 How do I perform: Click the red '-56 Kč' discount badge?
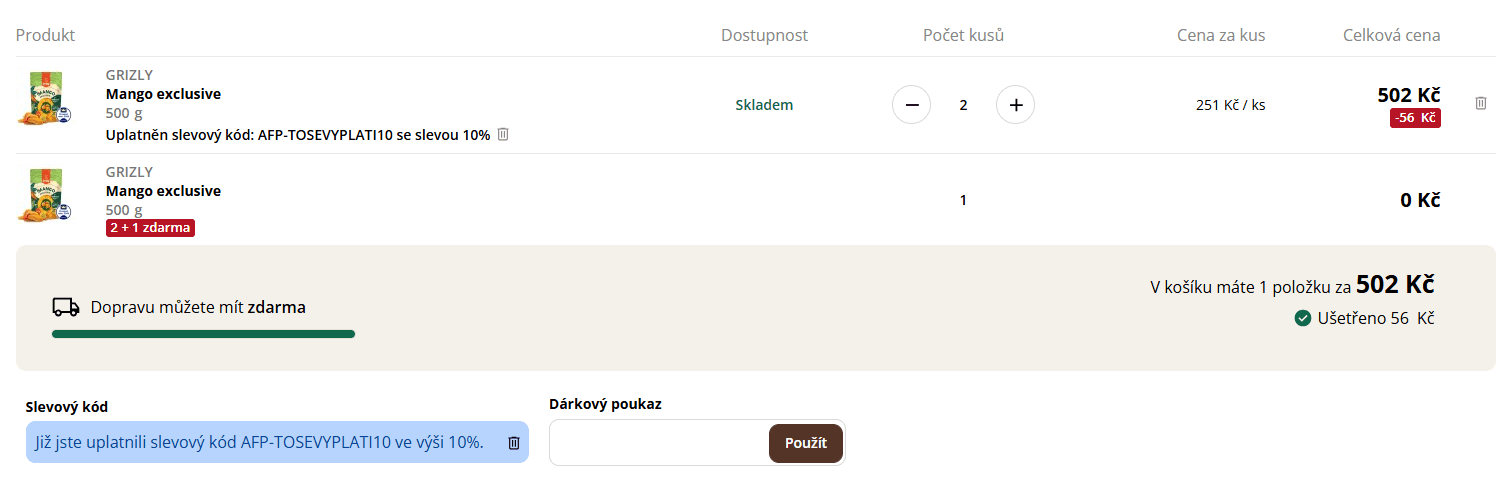pos(1415,118)
